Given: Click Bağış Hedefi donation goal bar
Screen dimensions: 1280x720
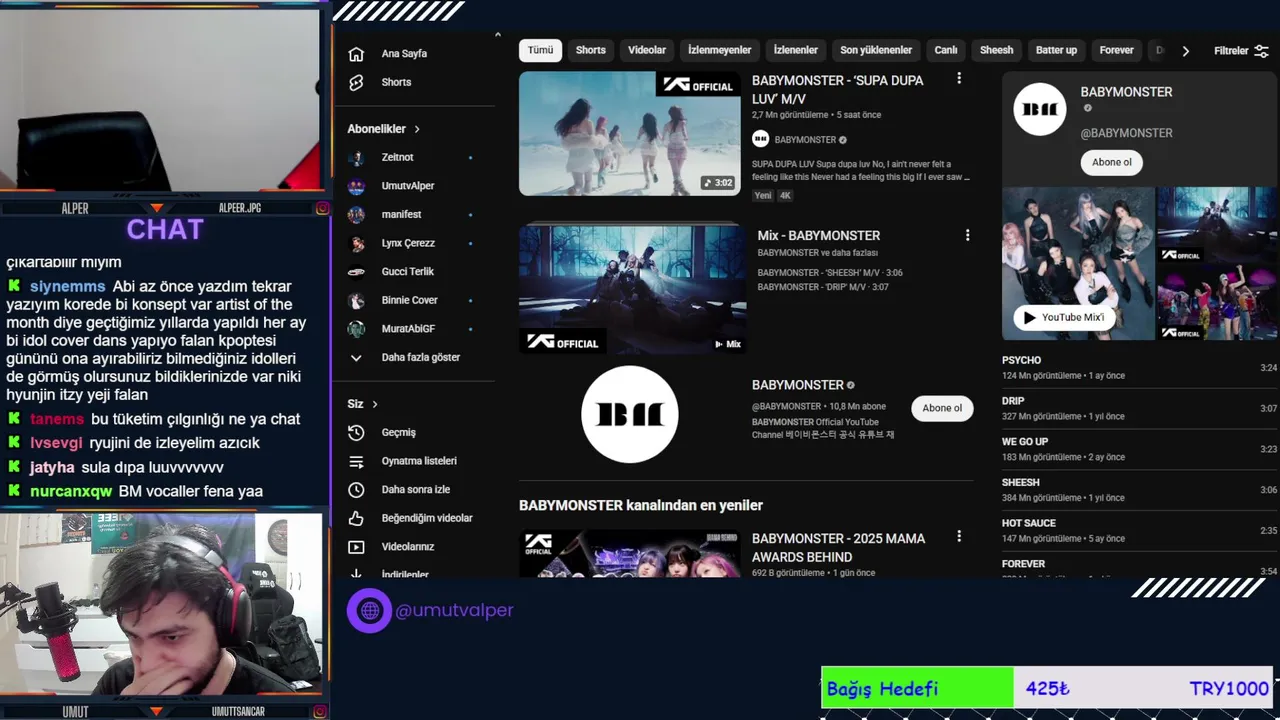Looking at the screenshot, I should (x=1047, y=688).
